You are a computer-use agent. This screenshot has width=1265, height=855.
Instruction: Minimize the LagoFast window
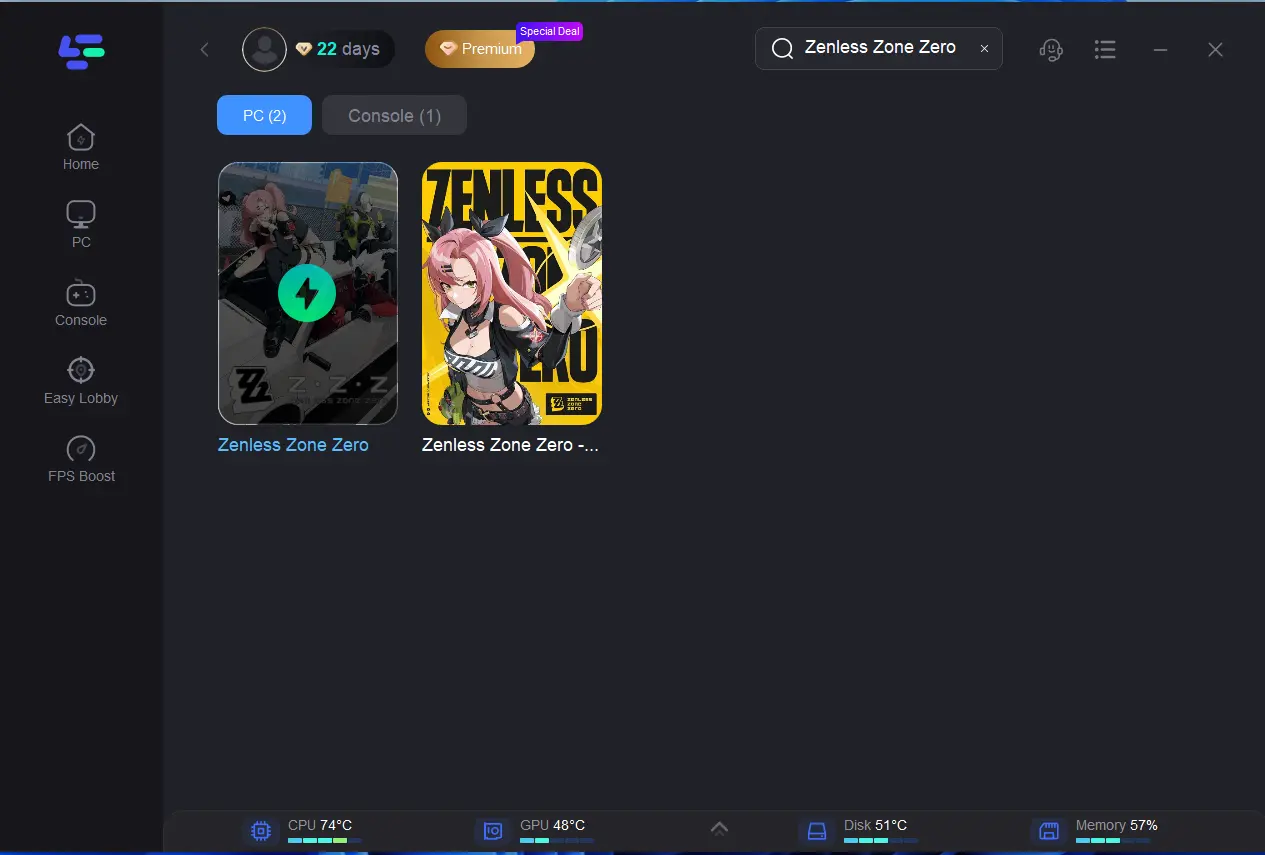pos(1160,50)
